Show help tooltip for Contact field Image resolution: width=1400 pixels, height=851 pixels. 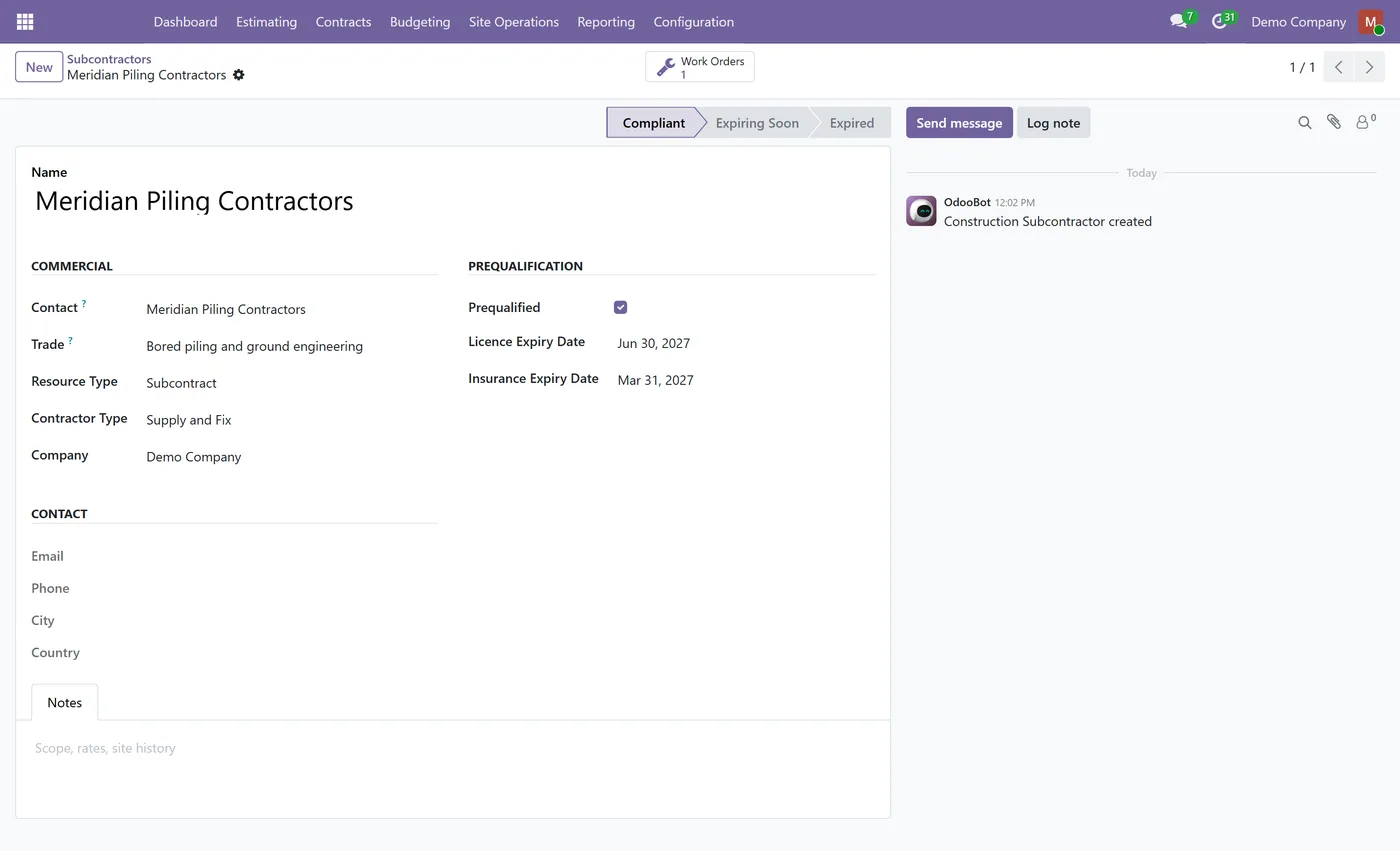[84, 304]
